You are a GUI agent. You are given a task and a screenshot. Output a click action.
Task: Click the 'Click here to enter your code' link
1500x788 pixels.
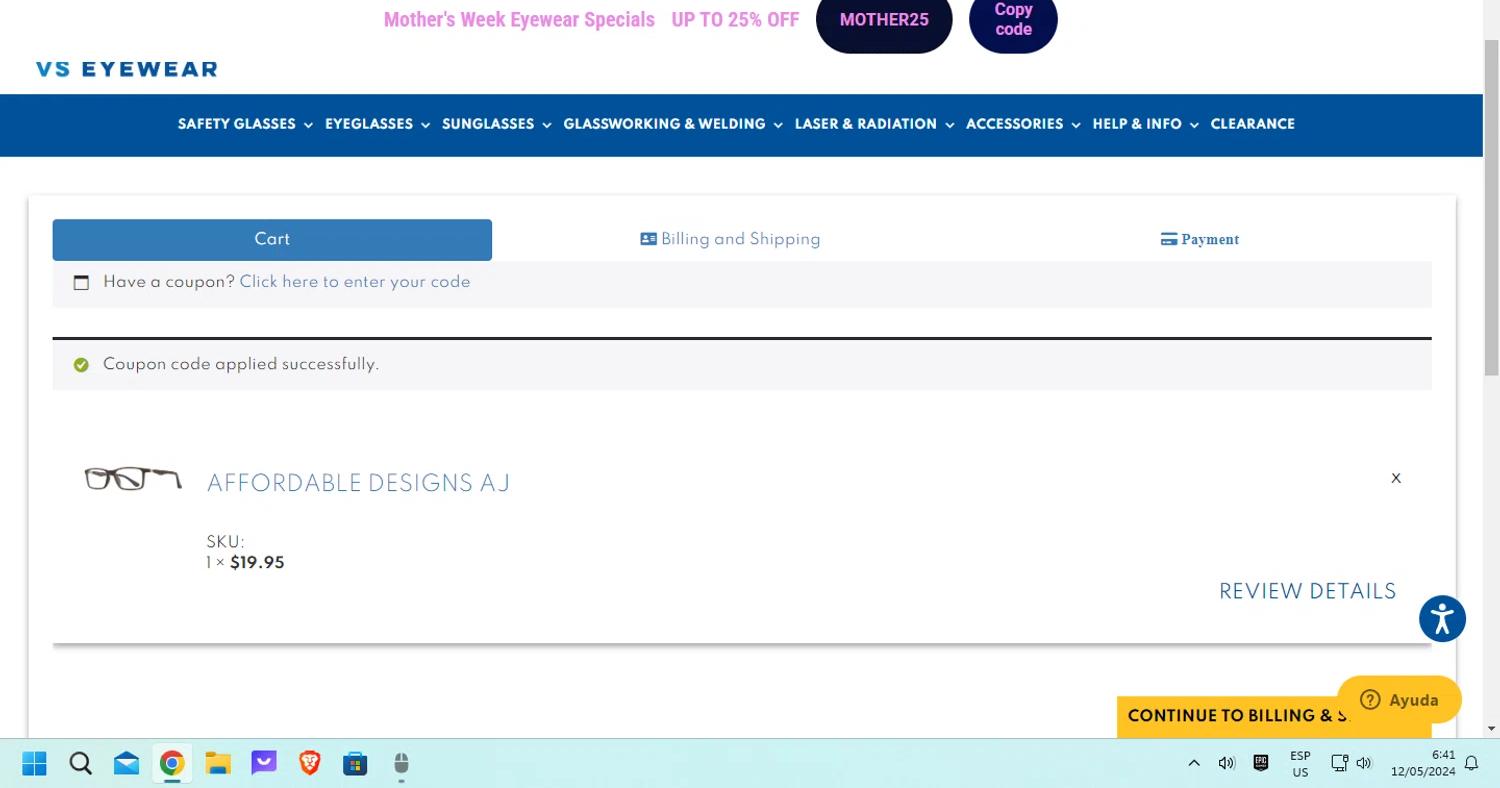point(355,282)
